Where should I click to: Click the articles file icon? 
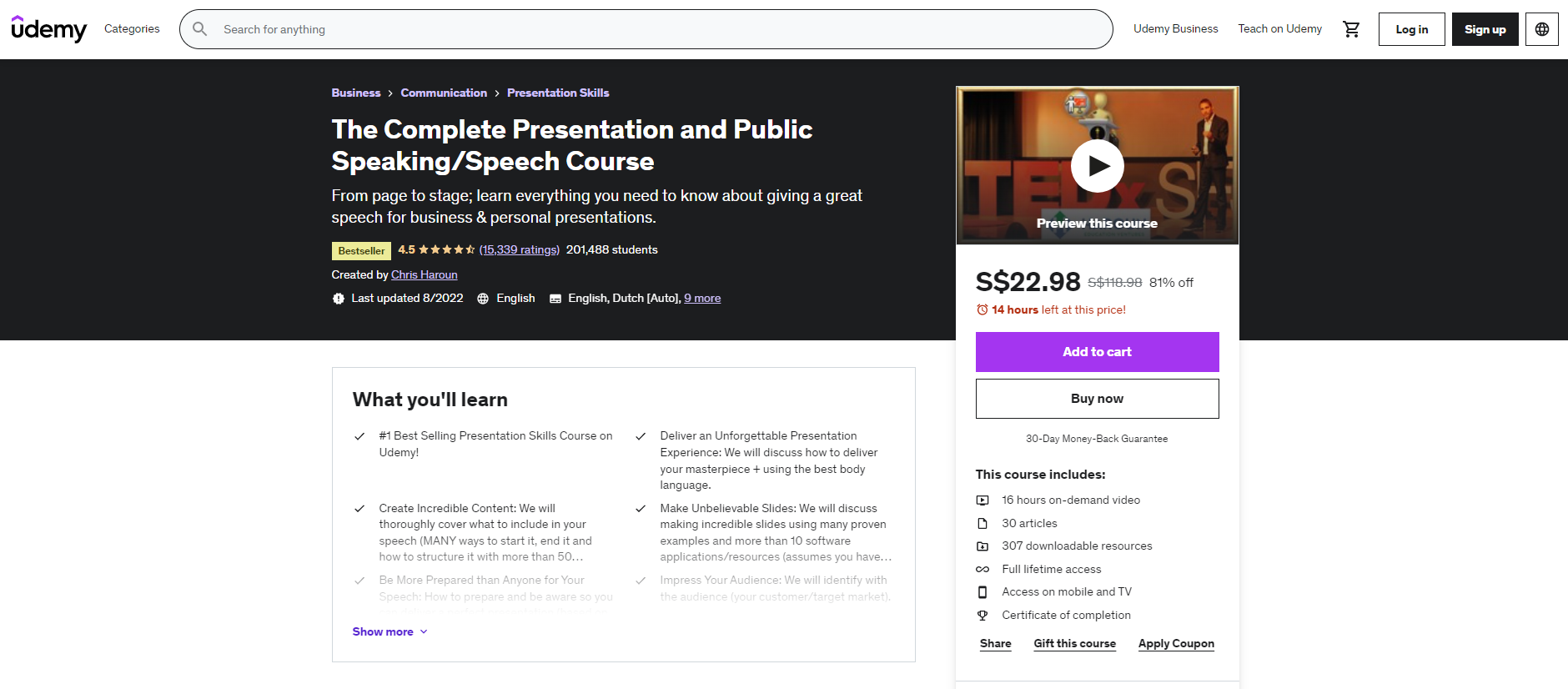[983, 524]
